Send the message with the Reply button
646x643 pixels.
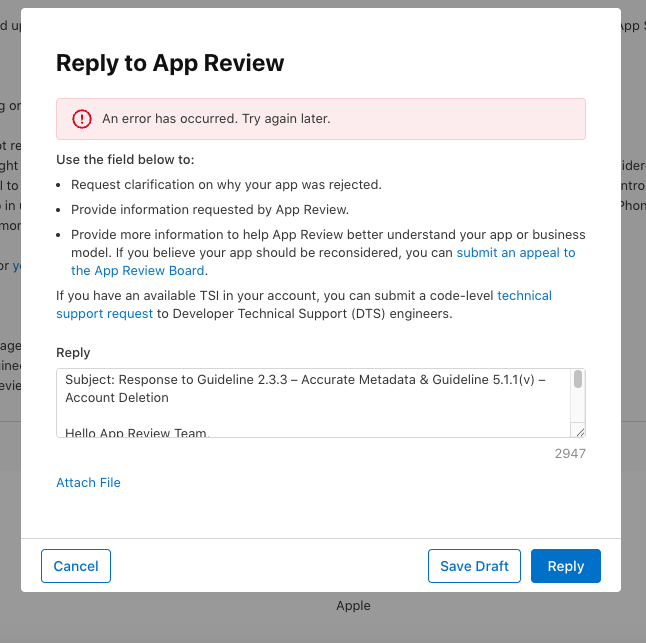565,566
